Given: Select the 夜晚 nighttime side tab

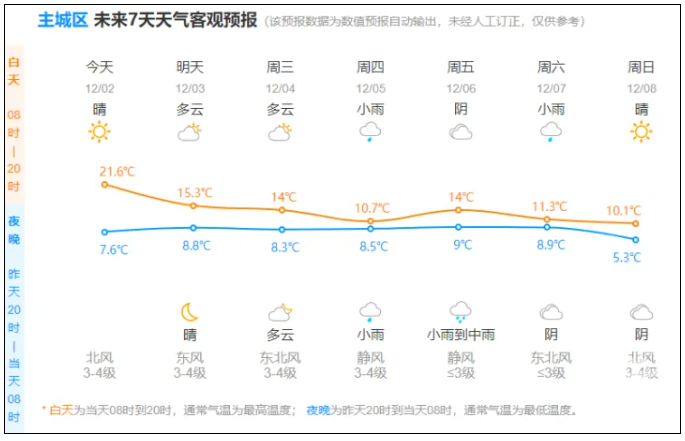Looking at the screenshot, I should point(14,230).
